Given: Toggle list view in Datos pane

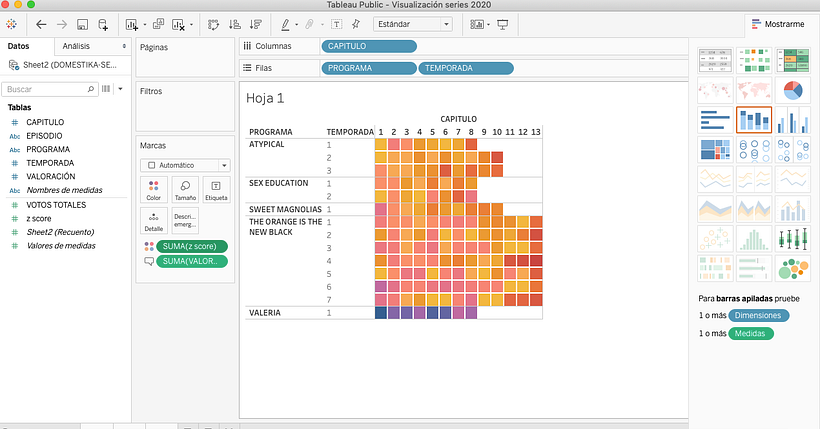Looking at the screenshot, I should (x=106, y=89).
